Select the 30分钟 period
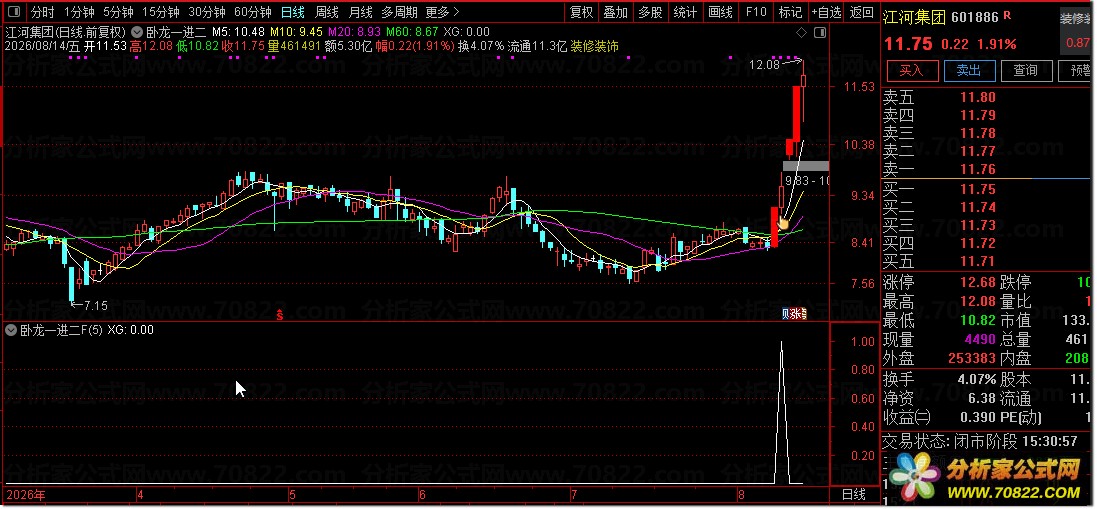 (x=206, y=12)
